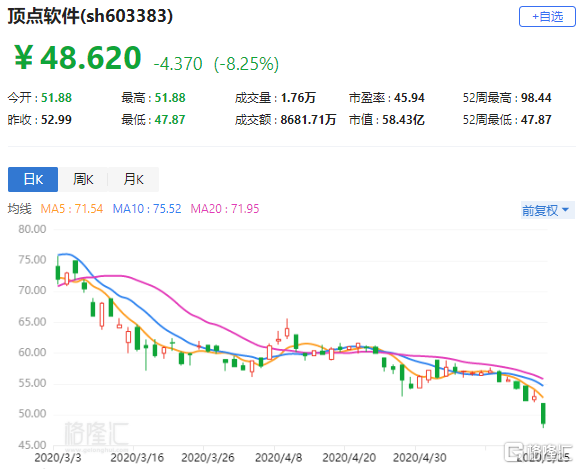Click the current price ¥48.620
This screenshot has width=579, height=469.
[x=78, y=58]
